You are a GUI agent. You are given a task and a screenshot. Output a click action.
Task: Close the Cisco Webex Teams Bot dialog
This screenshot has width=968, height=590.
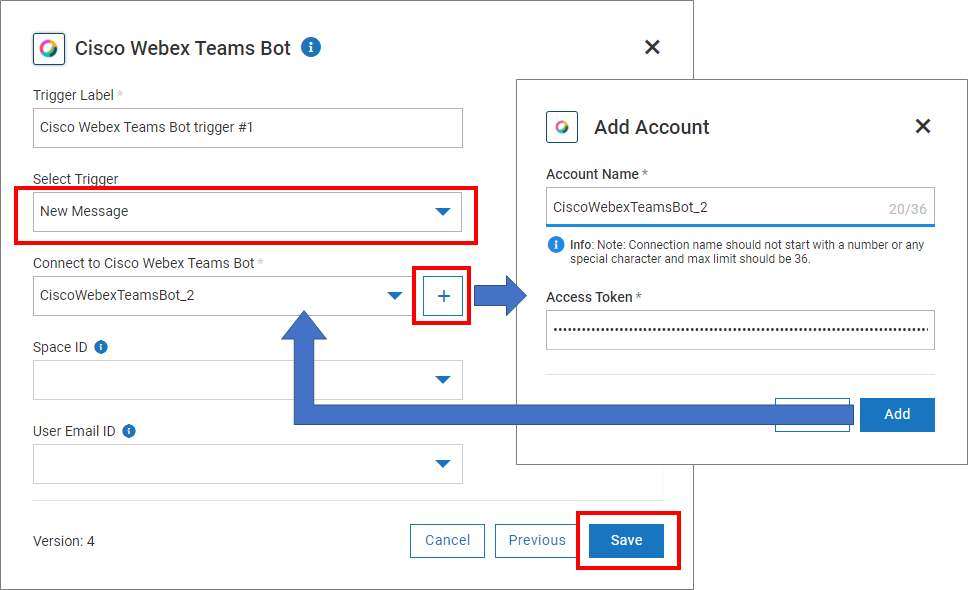coord(652,47)
